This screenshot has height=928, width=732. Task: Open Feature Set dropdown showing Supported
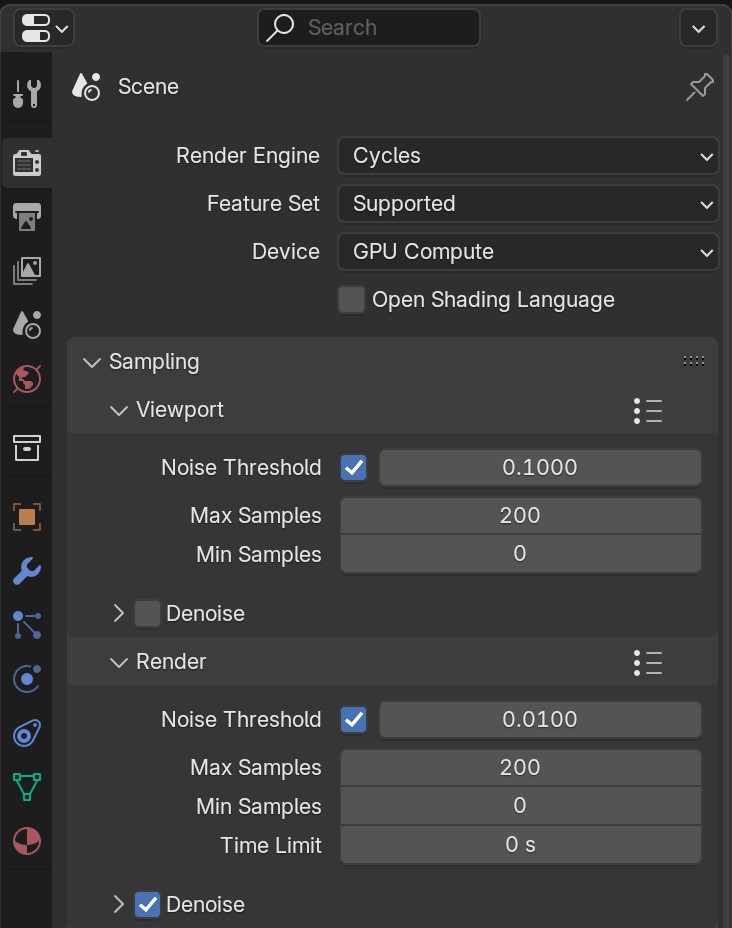coord(528,204)
